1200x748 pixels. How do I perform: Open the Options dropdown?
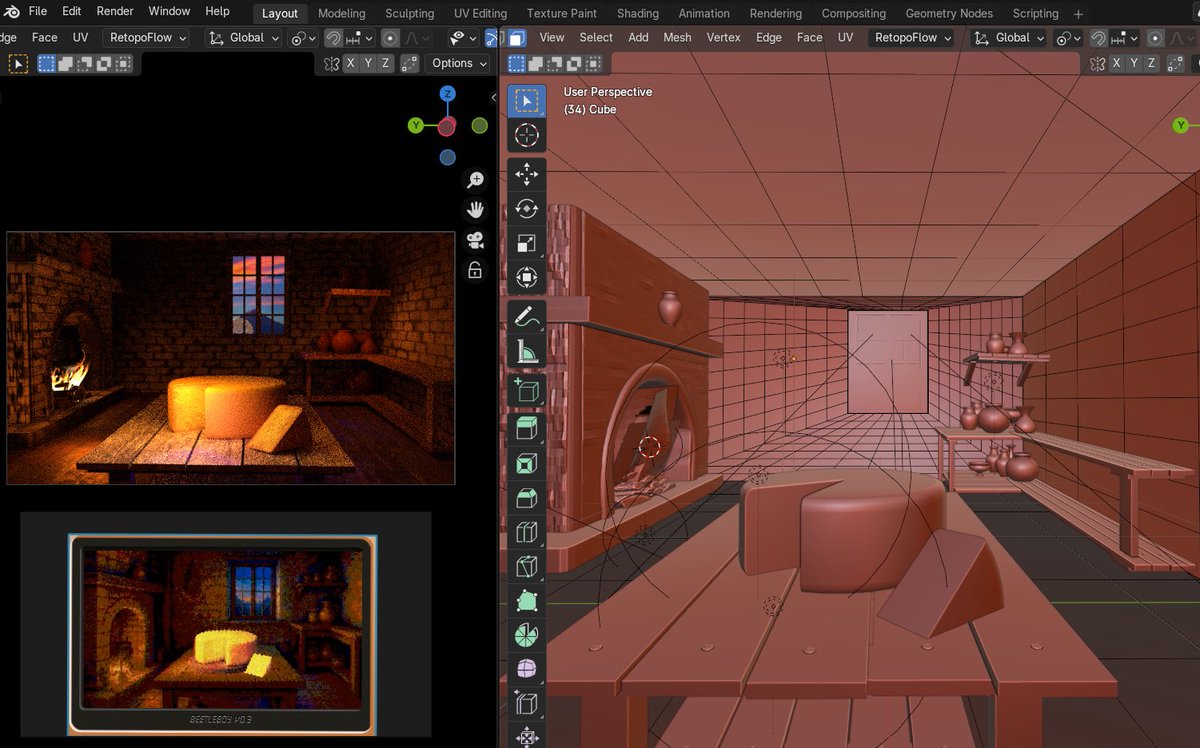pyautogui.click(x=458, y=63)
